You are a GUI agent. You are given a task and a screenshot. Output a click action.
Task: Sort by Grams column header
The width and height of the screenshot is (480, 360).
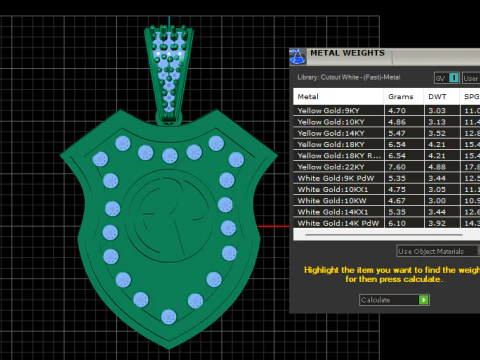[x=404, y=97]
